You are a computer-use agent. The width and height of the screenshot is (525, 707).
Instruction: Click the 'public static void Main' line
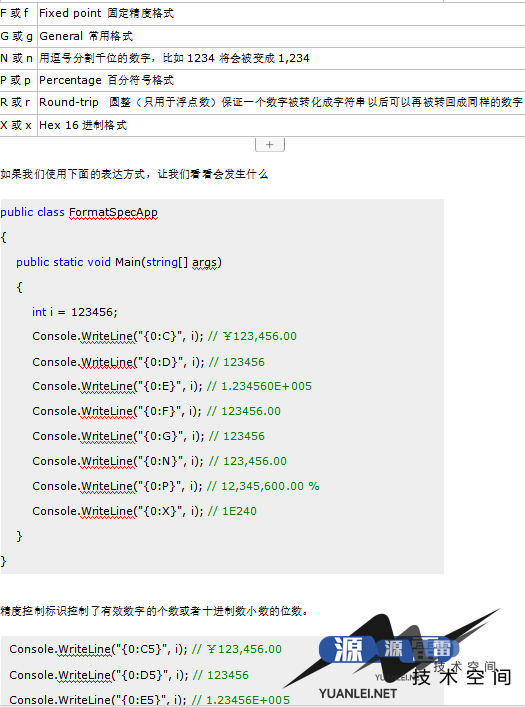[x=119, y=262]
